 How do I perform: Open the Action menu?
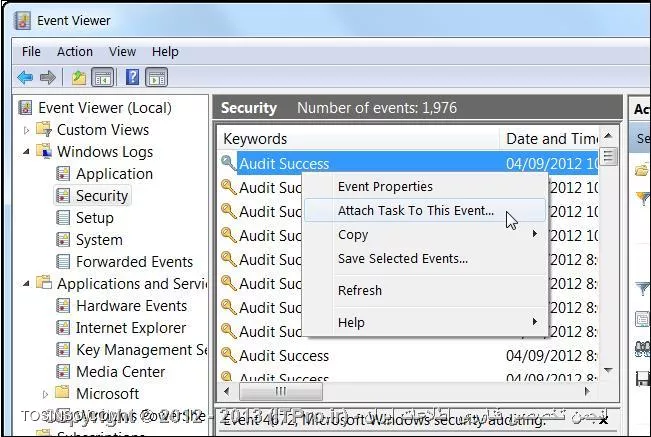click(75, 51)
